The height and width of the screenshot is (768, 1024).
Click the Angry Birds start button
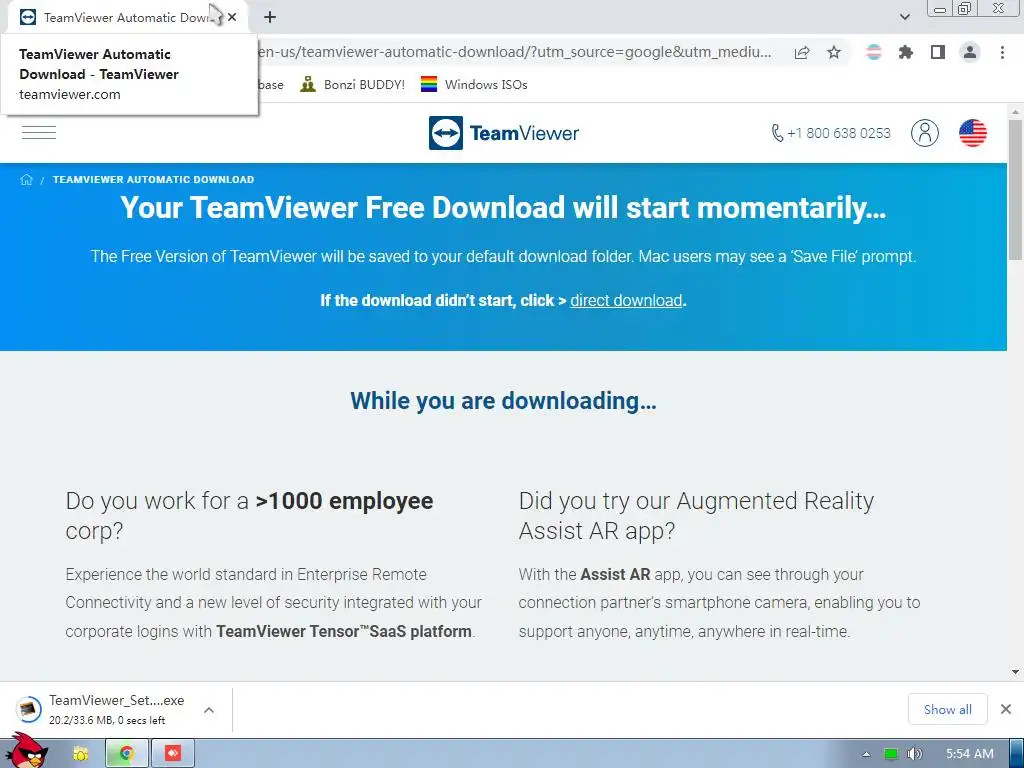pos(26,750)
